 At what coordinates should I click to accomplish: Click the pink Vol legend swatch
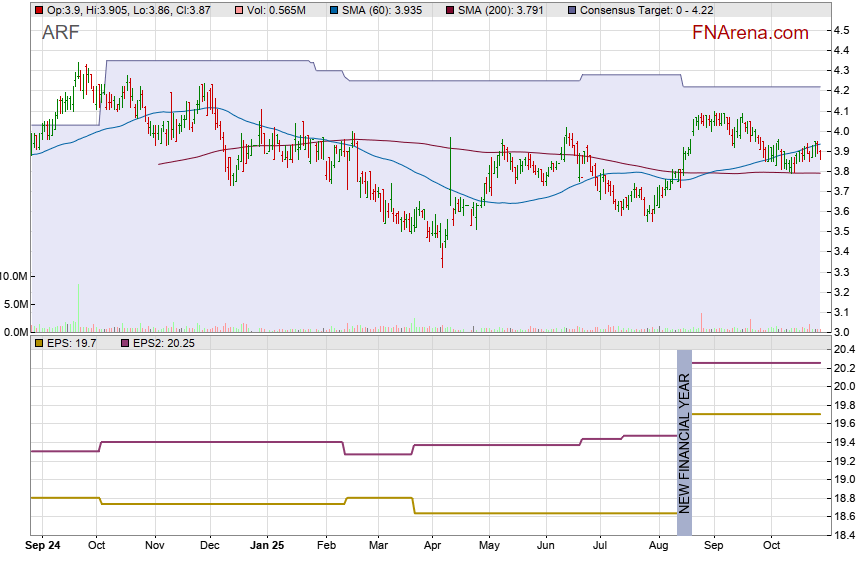point(236,10)
